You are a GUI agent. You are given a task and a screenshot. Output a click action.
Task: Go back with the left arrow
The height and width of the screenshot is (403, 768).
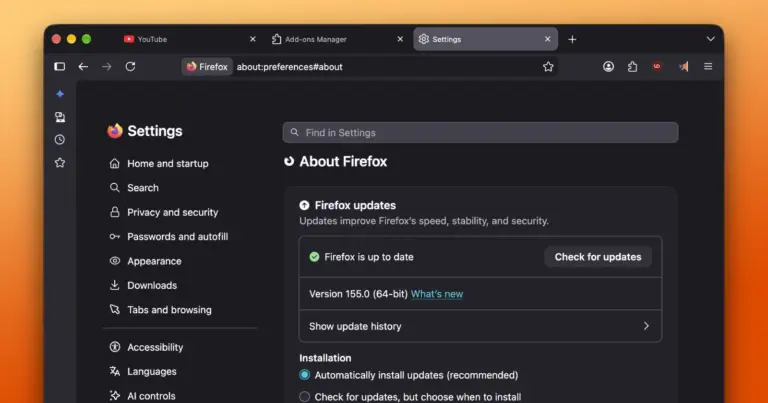83,67
